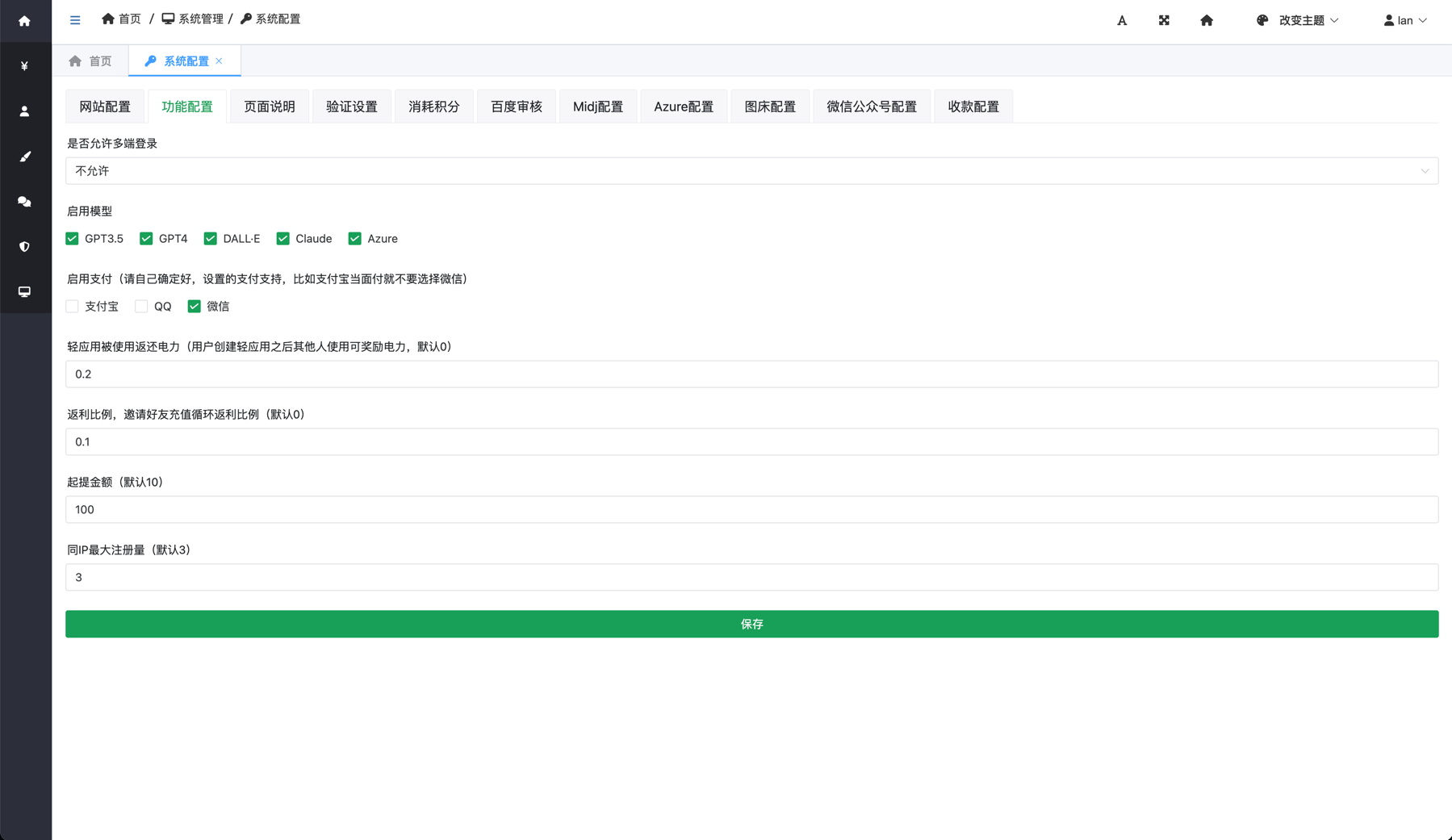This screenshot has width=1452, height=840.
Task: Click the yen currency icon in sidebar
Action: [24, 66]
